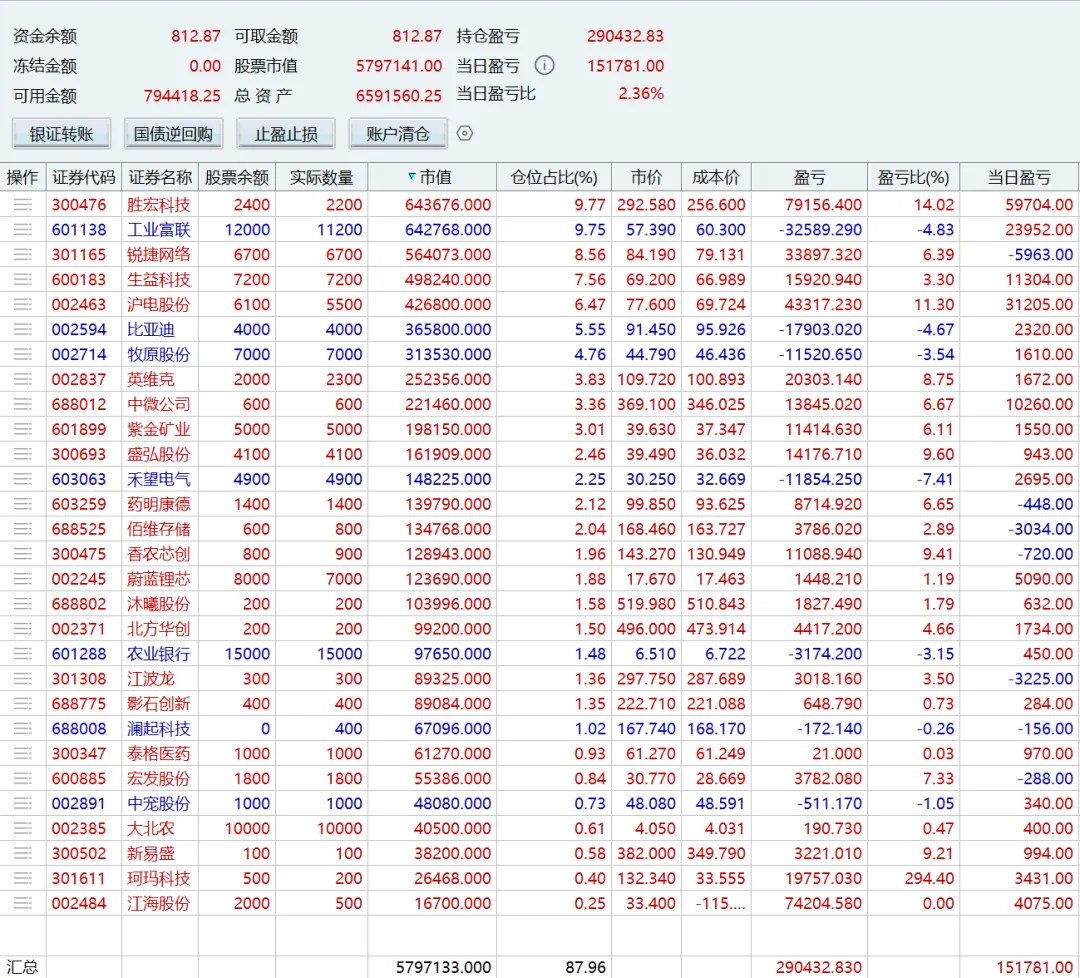Viewport: 1080px width, 978px height.
Task: Click the 59704.00 daily profit cell
Action: [1039, 205]
